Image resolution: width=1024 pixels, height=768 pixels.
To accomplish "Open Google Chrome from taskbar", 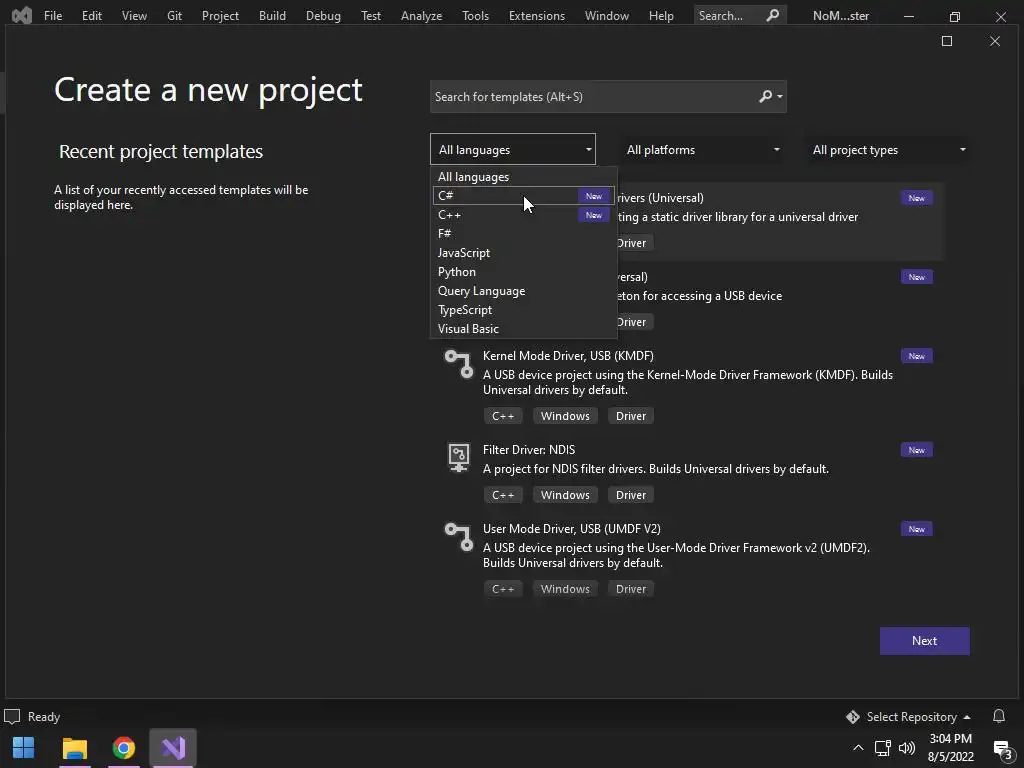I will click(123, 748).
